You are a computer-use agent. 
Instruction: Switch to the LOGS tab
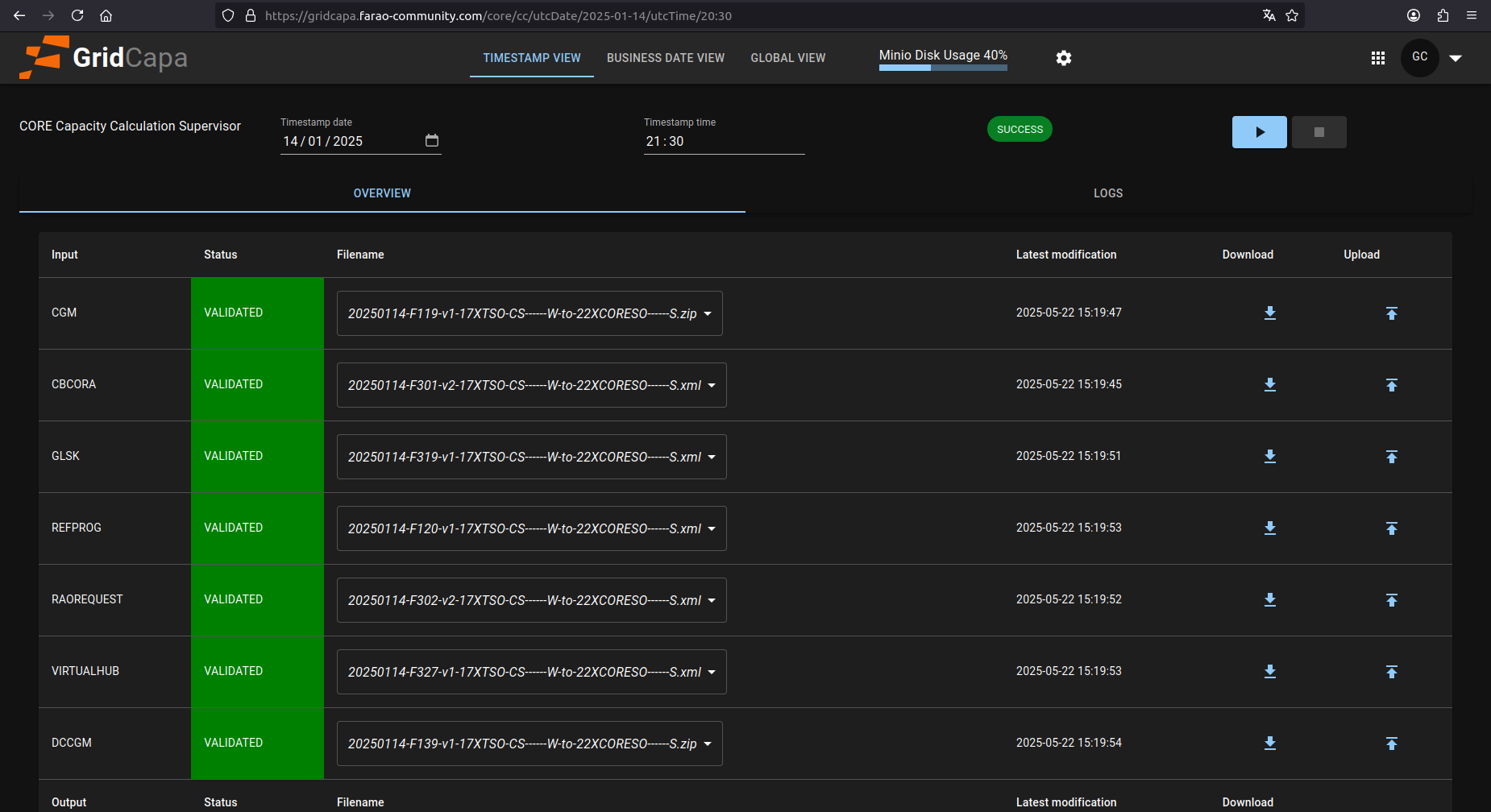coord(1108,193)
